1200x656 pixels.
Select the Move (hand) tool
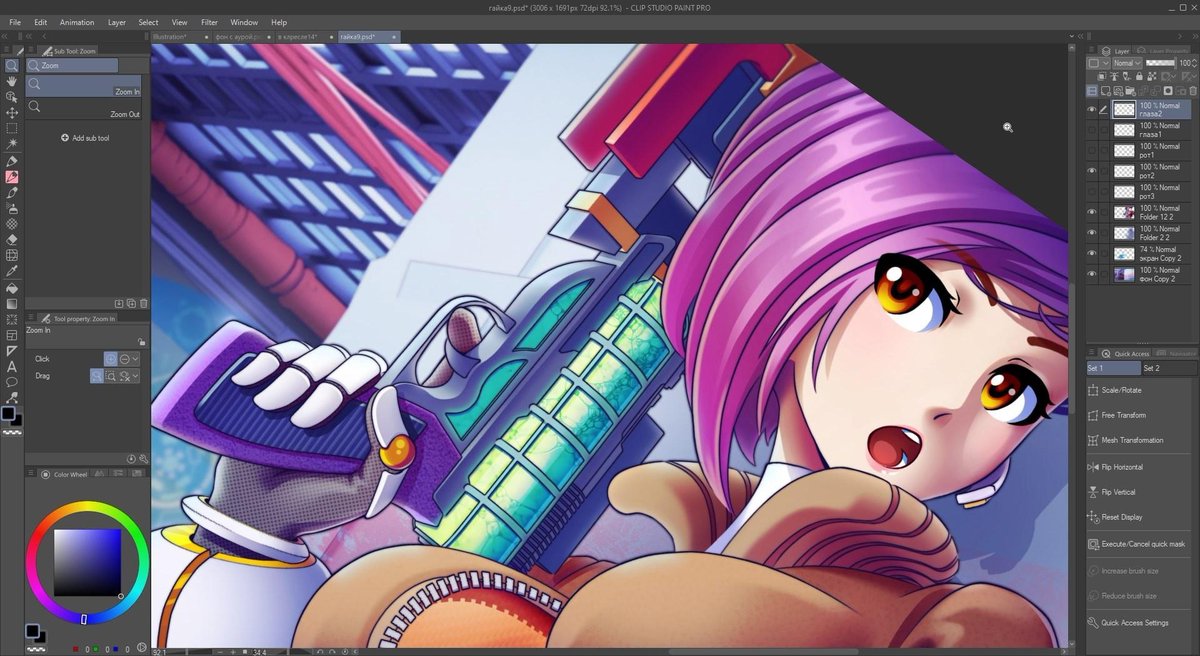point(12,81)
